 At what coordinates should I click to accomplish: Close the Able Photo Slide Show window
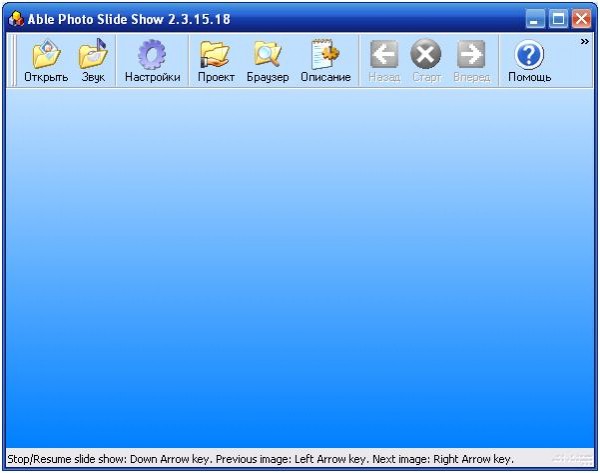[x=581, y=18]
